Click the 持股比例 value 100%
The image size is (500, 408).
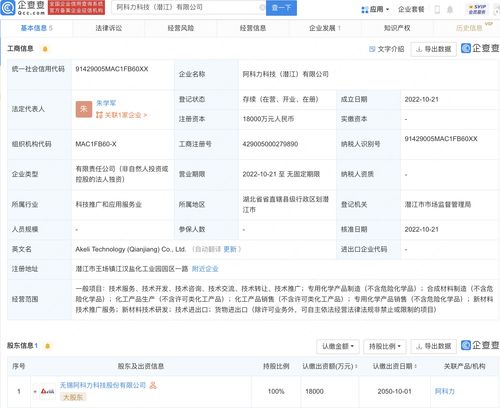pyautogui.click(x=276, y=391)
